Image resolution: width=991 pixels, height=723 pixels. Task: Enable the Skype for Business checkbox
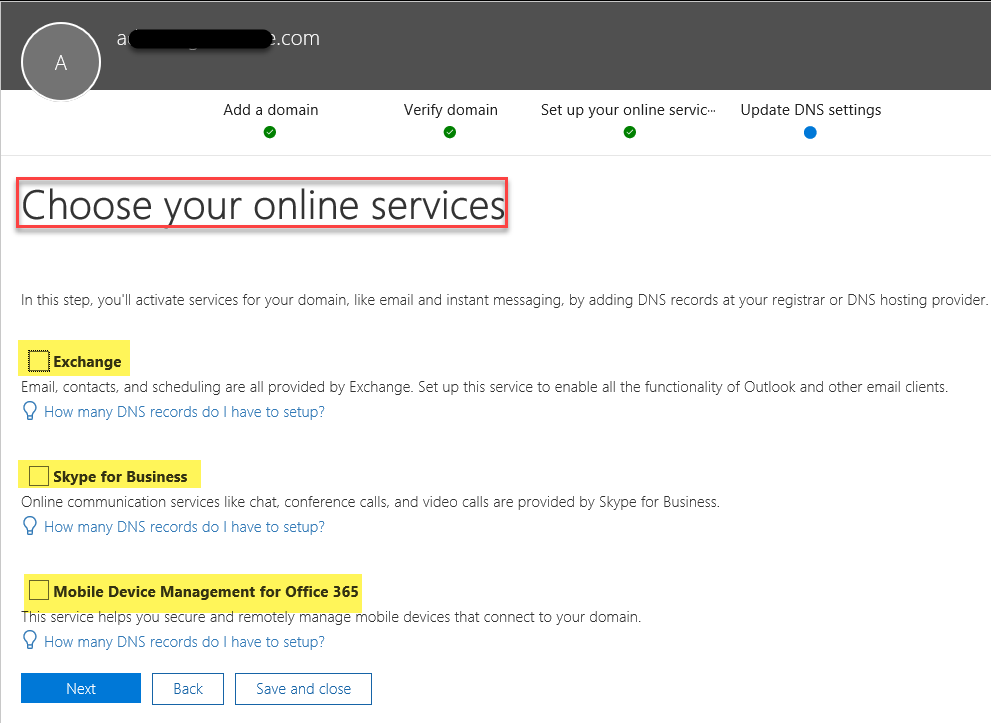tap(39, 475)
